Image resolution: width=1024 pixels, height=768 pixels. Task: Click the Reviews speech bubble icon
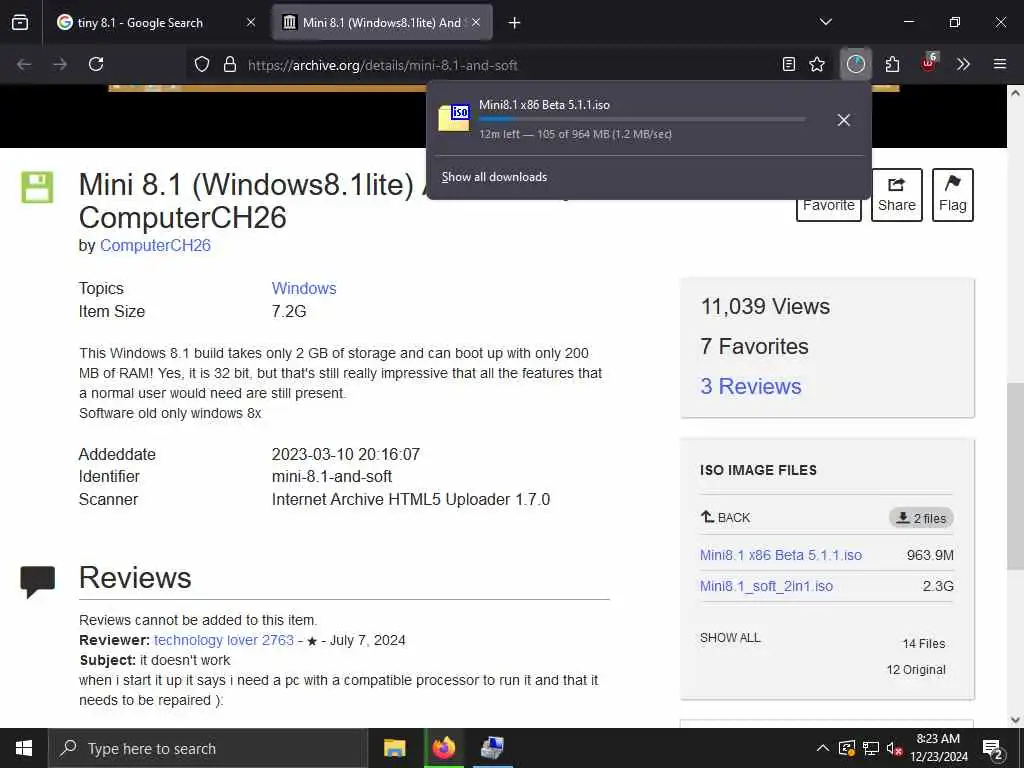click(x=37, y=581)
